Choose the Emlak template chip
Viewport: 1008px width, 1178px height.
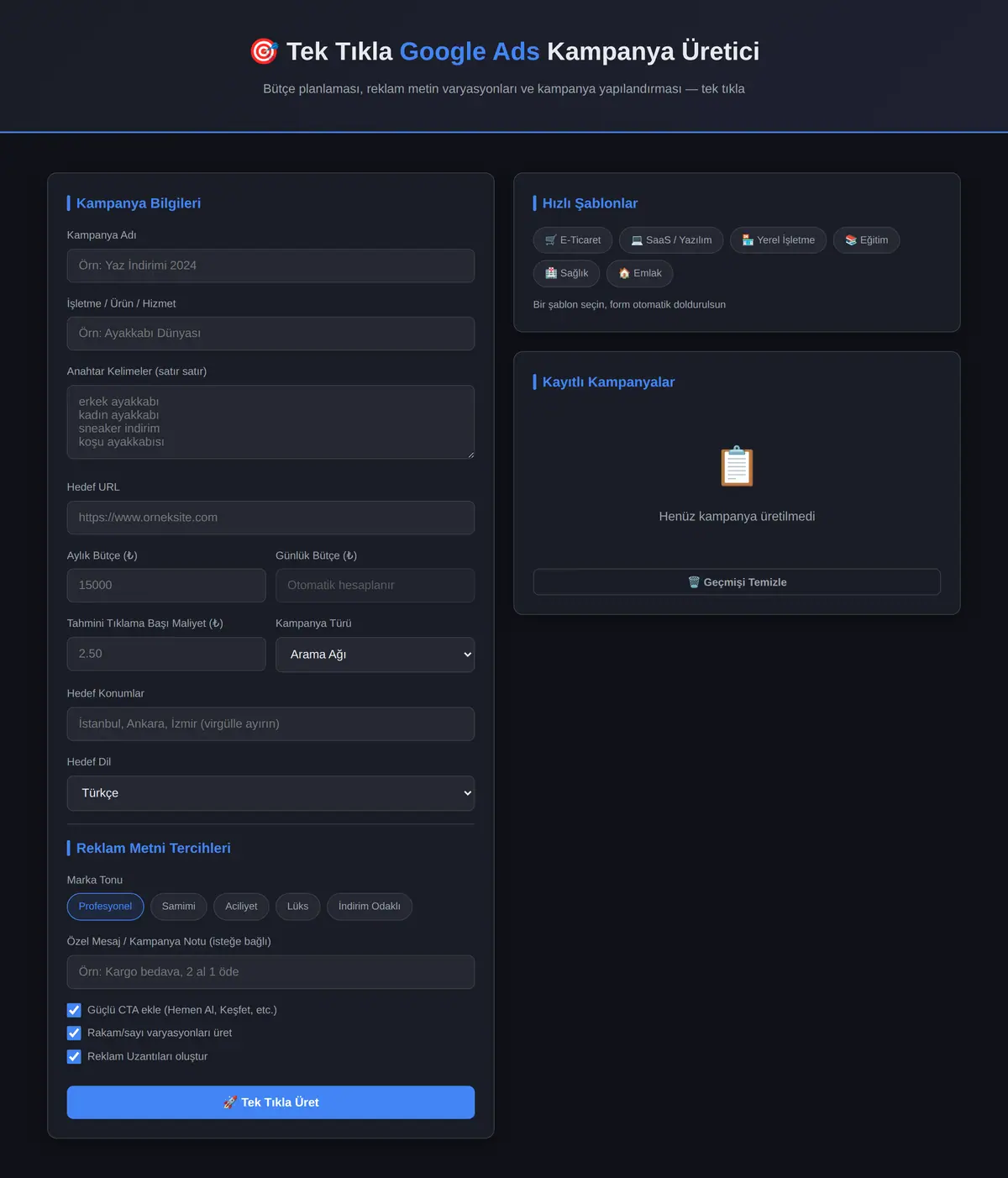click(639, 273)
